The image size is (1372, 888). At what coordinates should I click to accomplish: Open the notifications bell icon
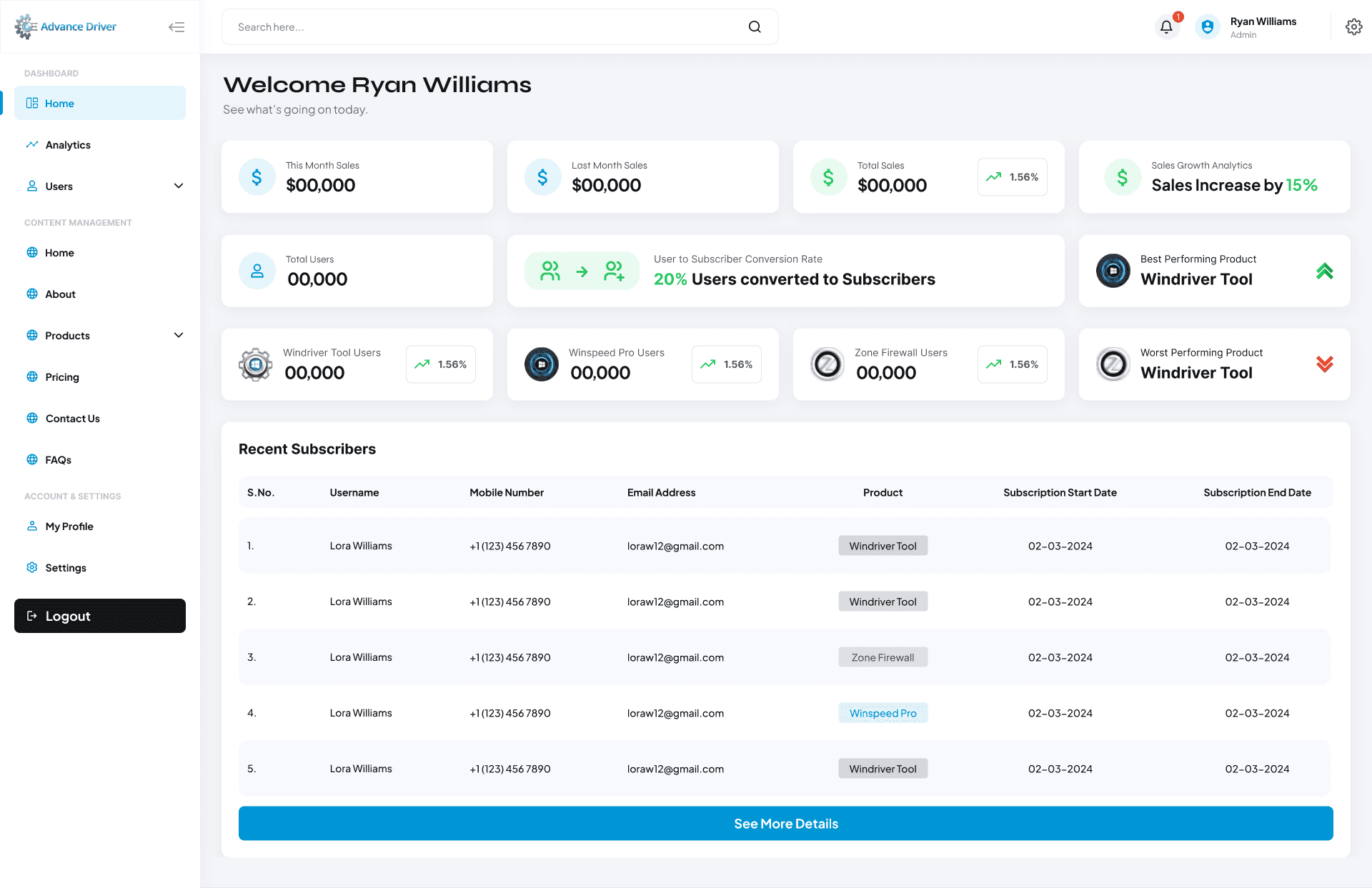[x=1166, y=27]
